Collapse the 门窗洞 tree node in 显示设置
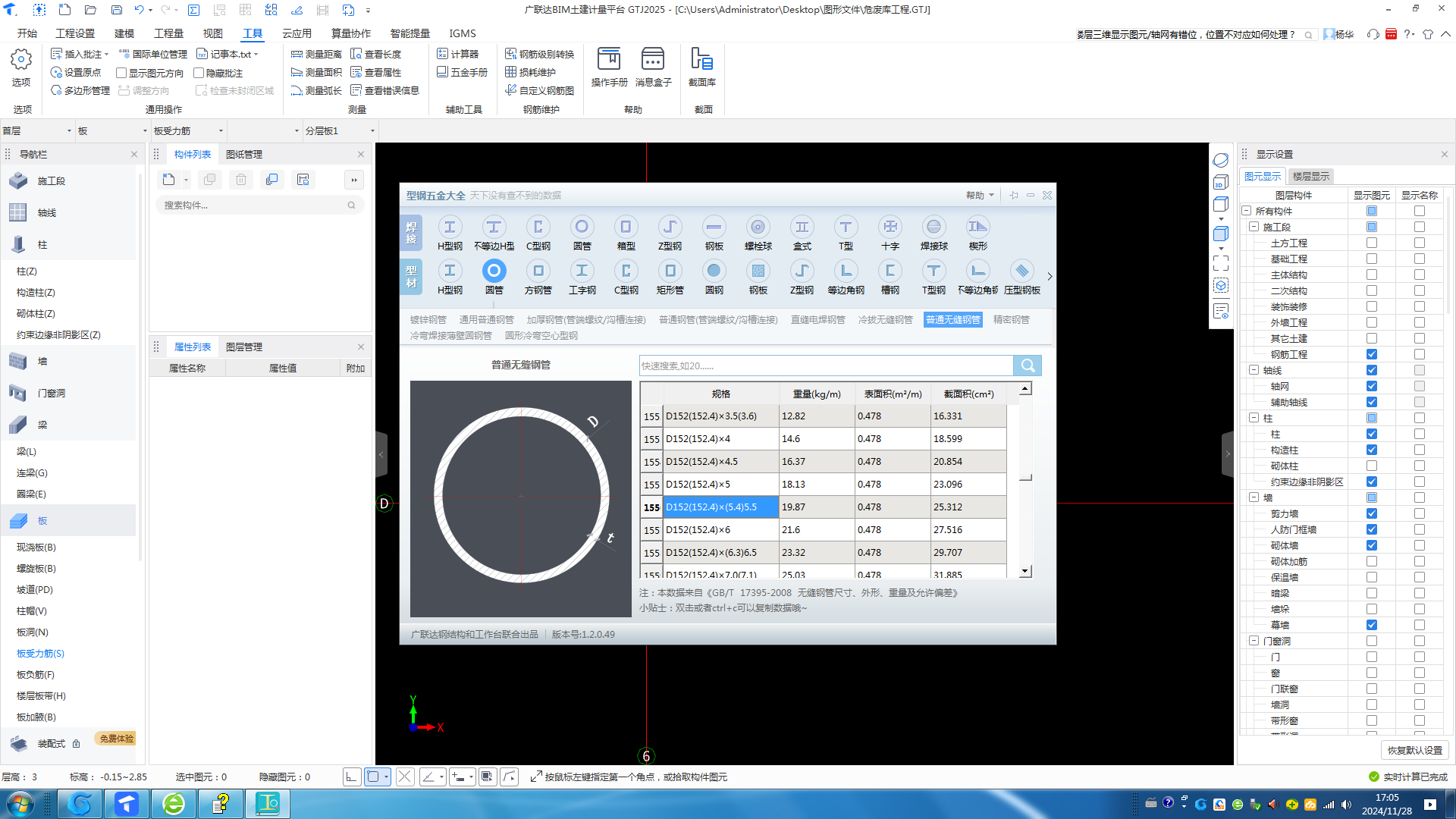Viewport: 1456px width, 819px height. (1254, 641)
